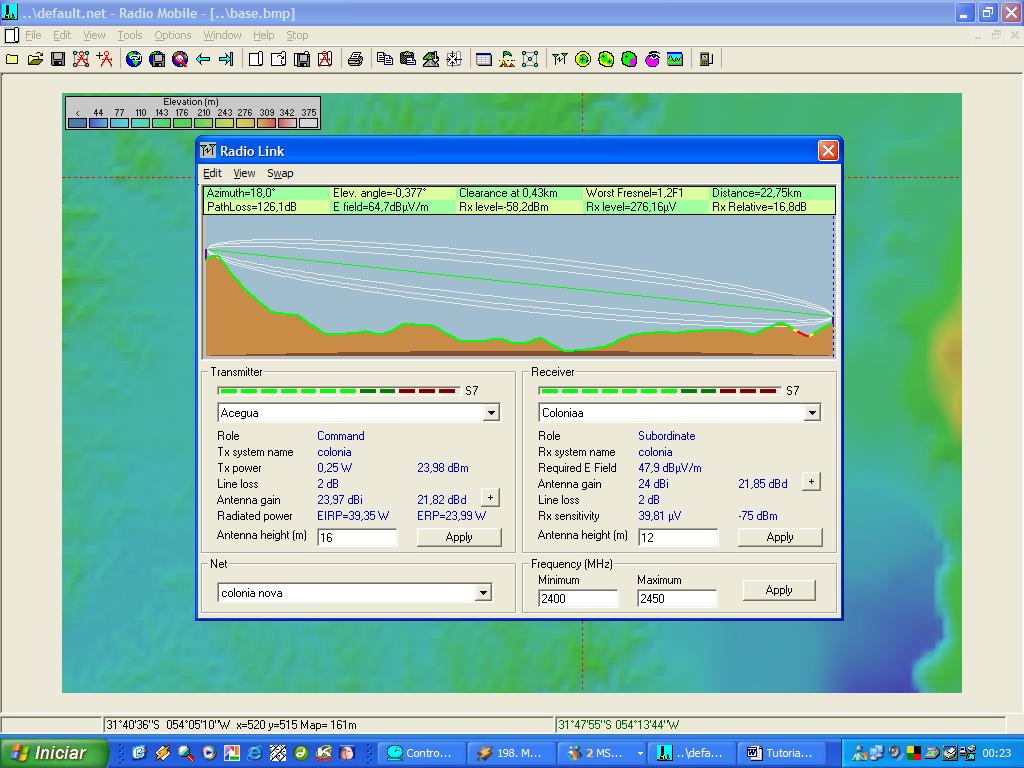Click the elevation profile graph toolbar icon
Screen dimensions: 1024x768
676,60
